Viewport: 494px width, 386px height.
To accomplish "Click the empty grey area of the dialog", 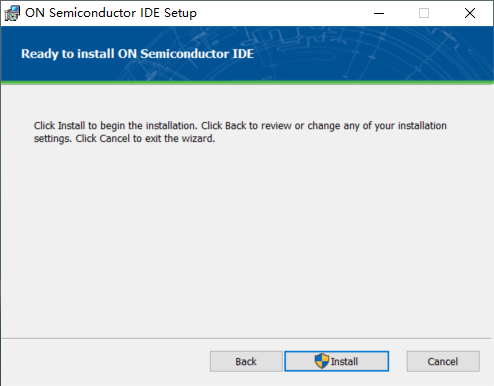I will [x=247, y=240].
